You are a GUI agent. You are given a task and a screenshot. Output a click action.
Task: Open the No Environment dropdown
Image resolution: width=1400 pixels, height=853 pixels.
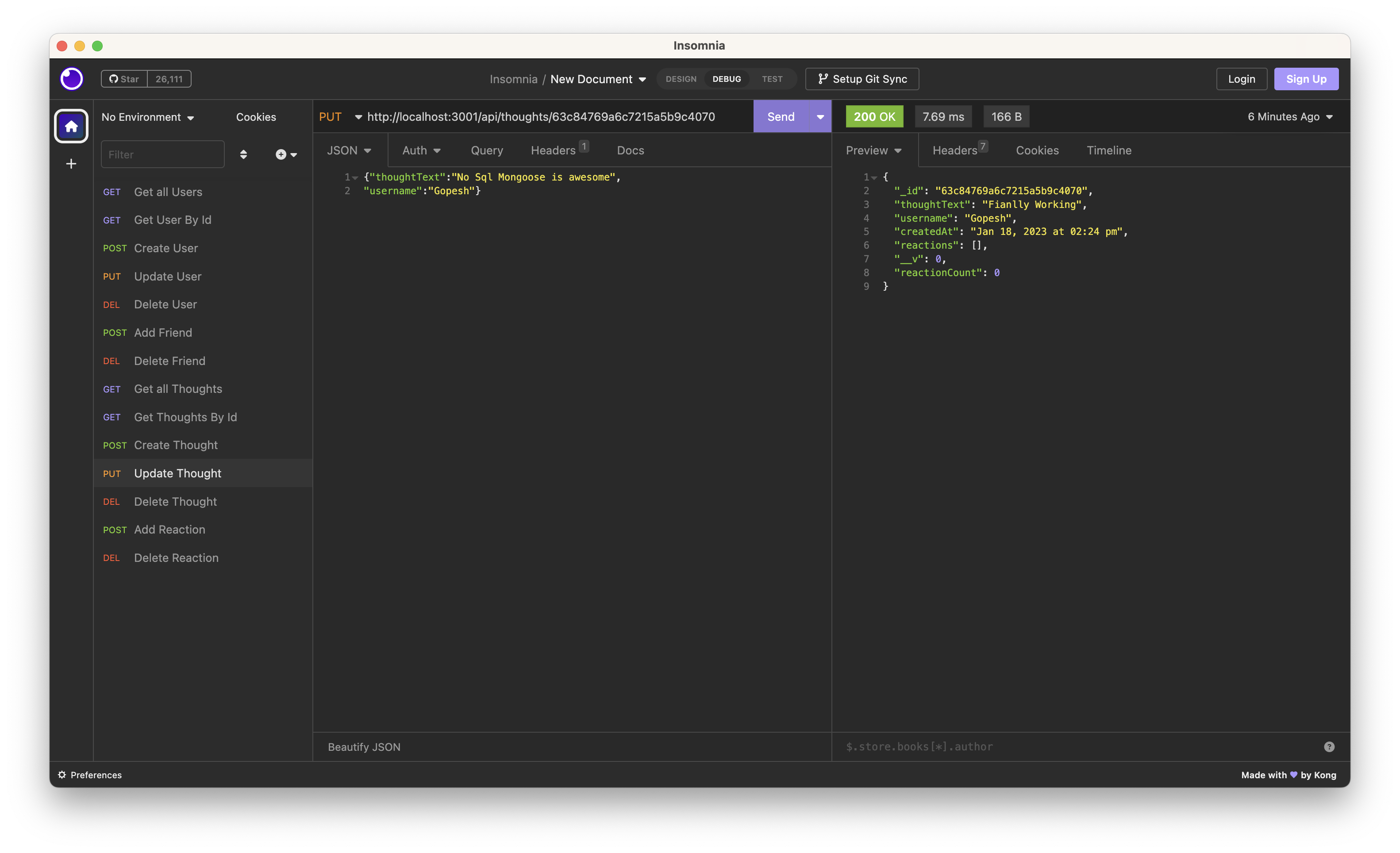tap(148, 117)
